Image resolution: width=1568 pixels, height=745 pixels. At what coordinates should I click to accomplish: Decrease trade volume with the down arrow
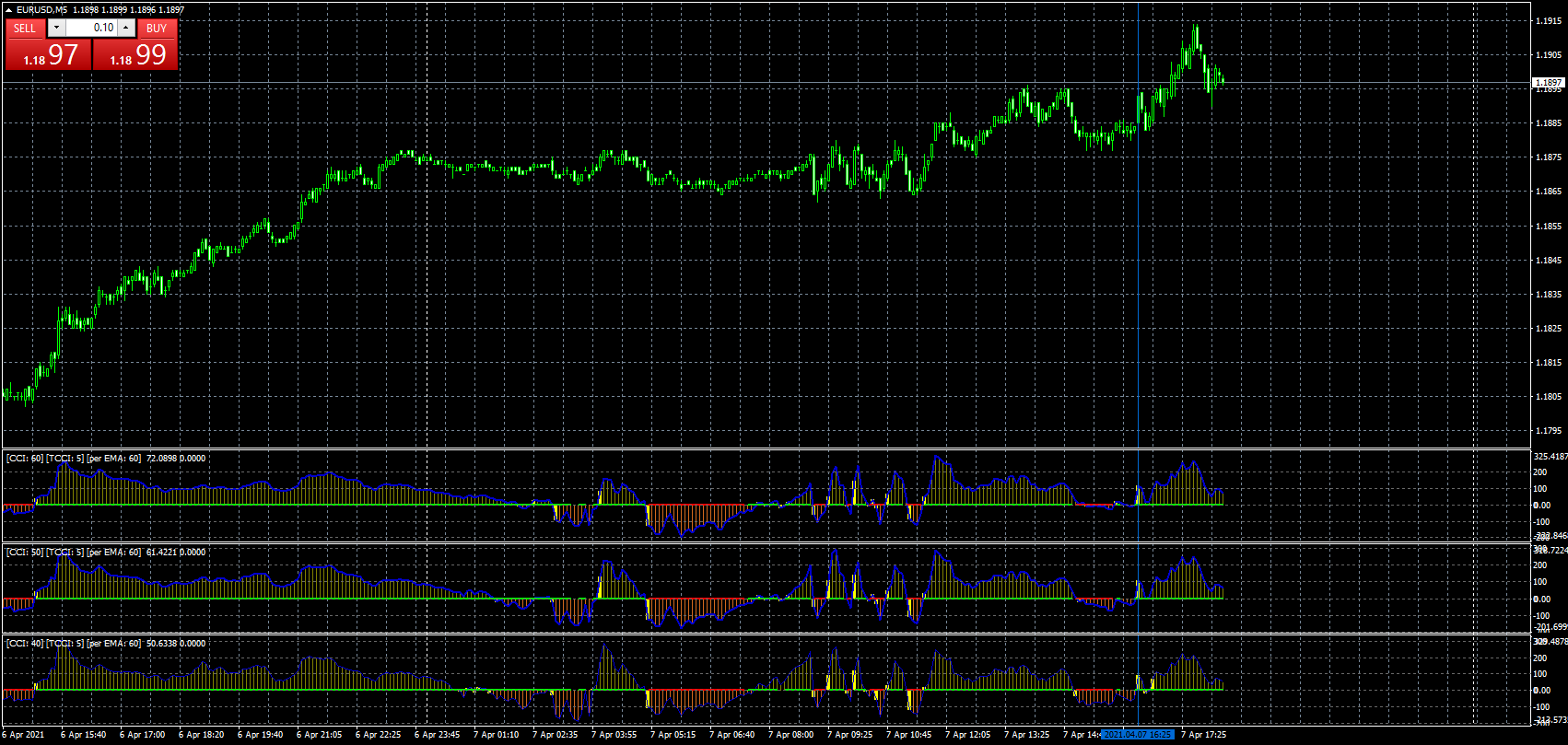[56, 28]
